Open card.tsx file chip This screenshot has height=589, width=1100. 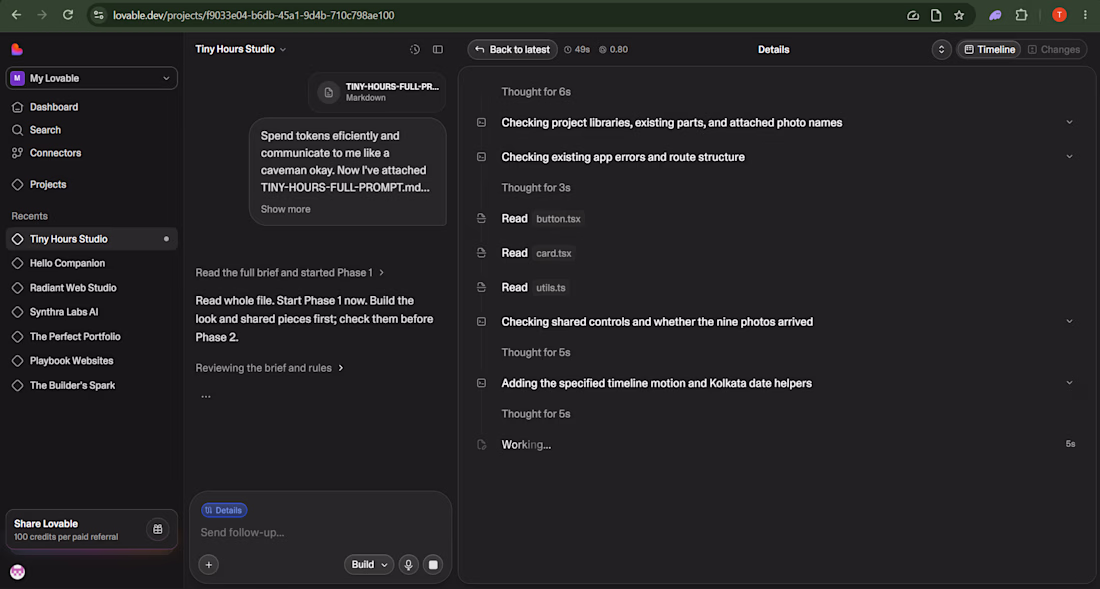(x=554, y=253)
